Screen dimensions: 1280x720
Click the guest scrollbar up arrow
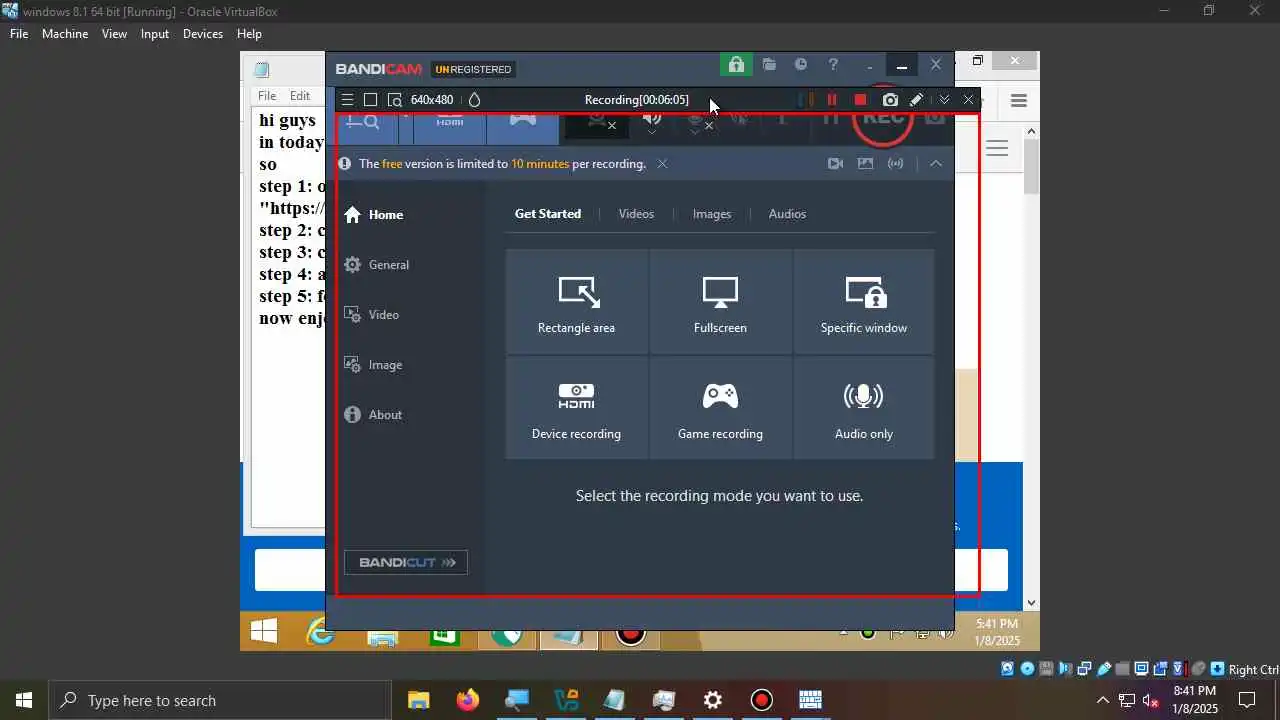click(x=1032, y=131)
